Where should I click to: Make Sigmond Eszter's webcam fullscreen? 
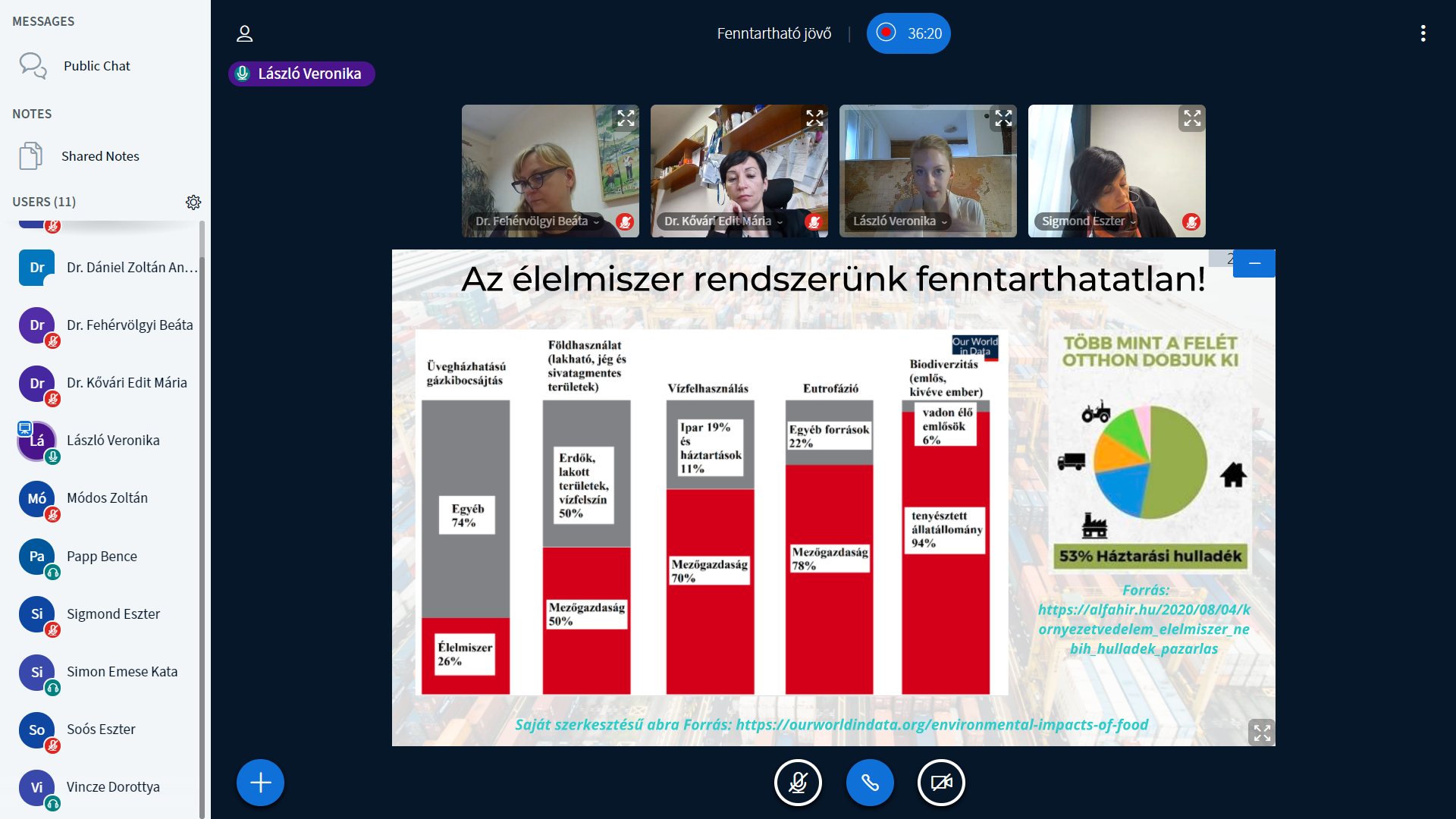[x=1191, y=118]
